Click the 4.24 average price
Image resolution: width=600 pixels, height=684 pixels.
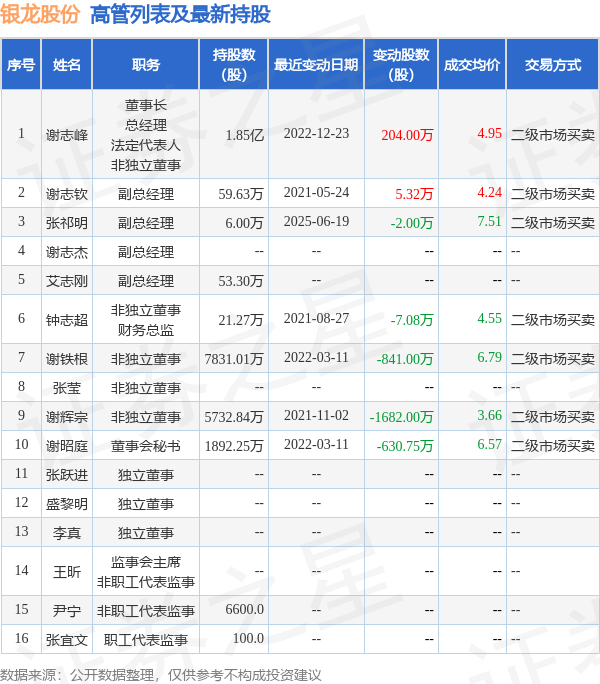pyautogui.click(x=490, y=192)
